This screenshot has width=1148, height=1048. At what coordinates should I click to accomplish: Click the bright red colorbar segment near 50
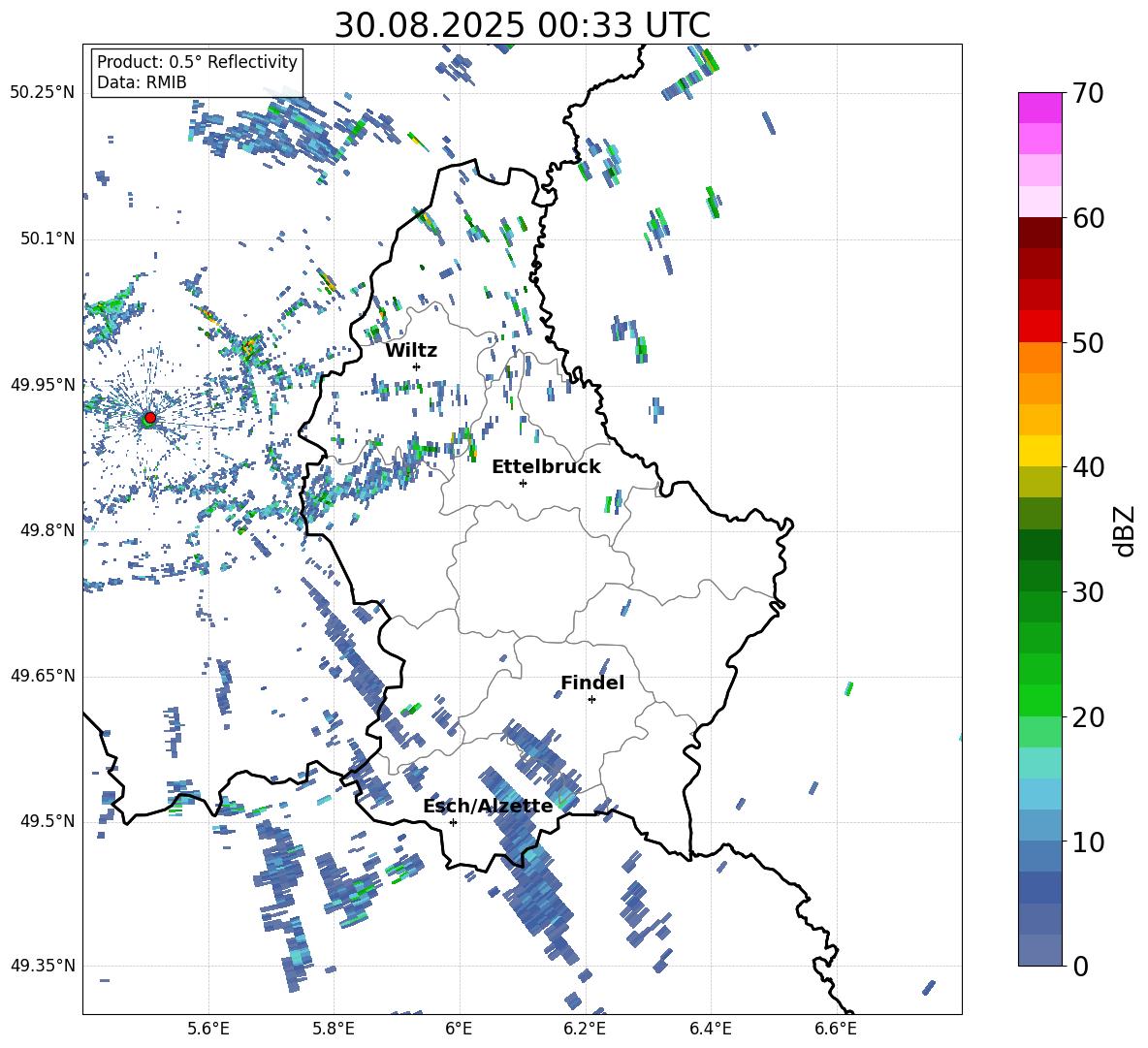pyautogui.click(x=1039, y=327)
